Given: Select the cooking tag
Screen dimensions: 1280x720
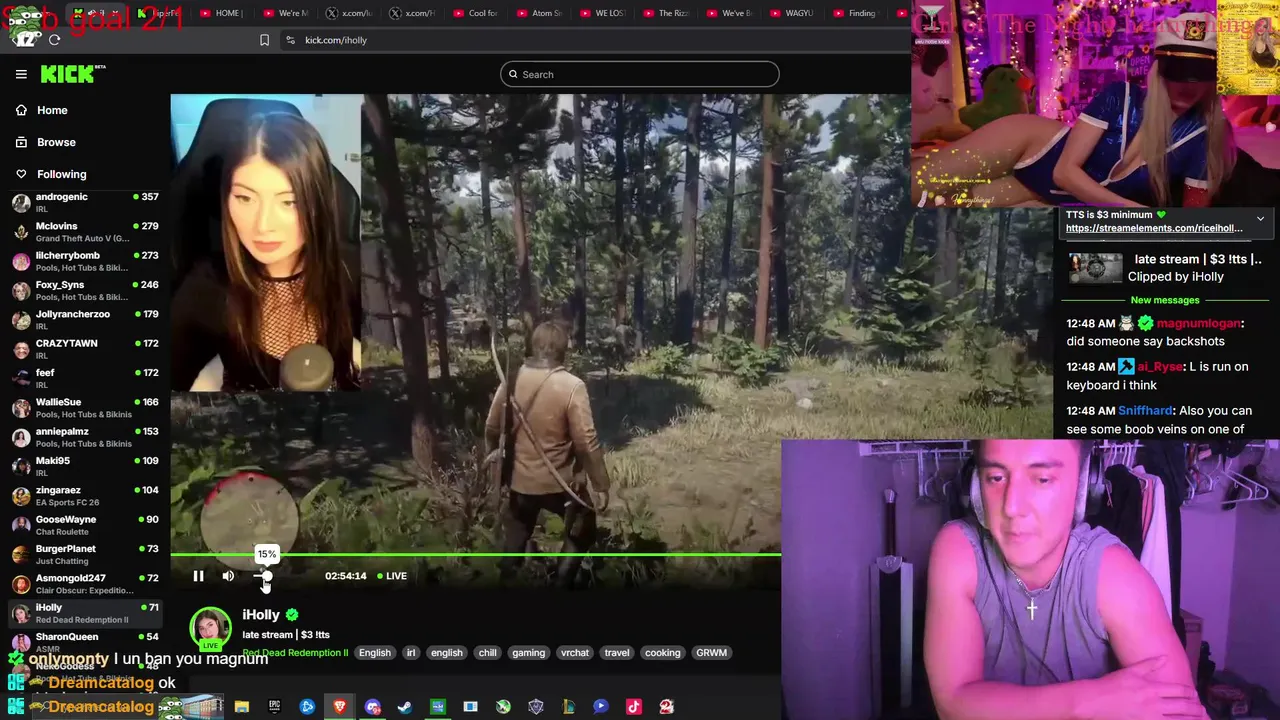Looking at the screenshot, I should coord(662,653).
